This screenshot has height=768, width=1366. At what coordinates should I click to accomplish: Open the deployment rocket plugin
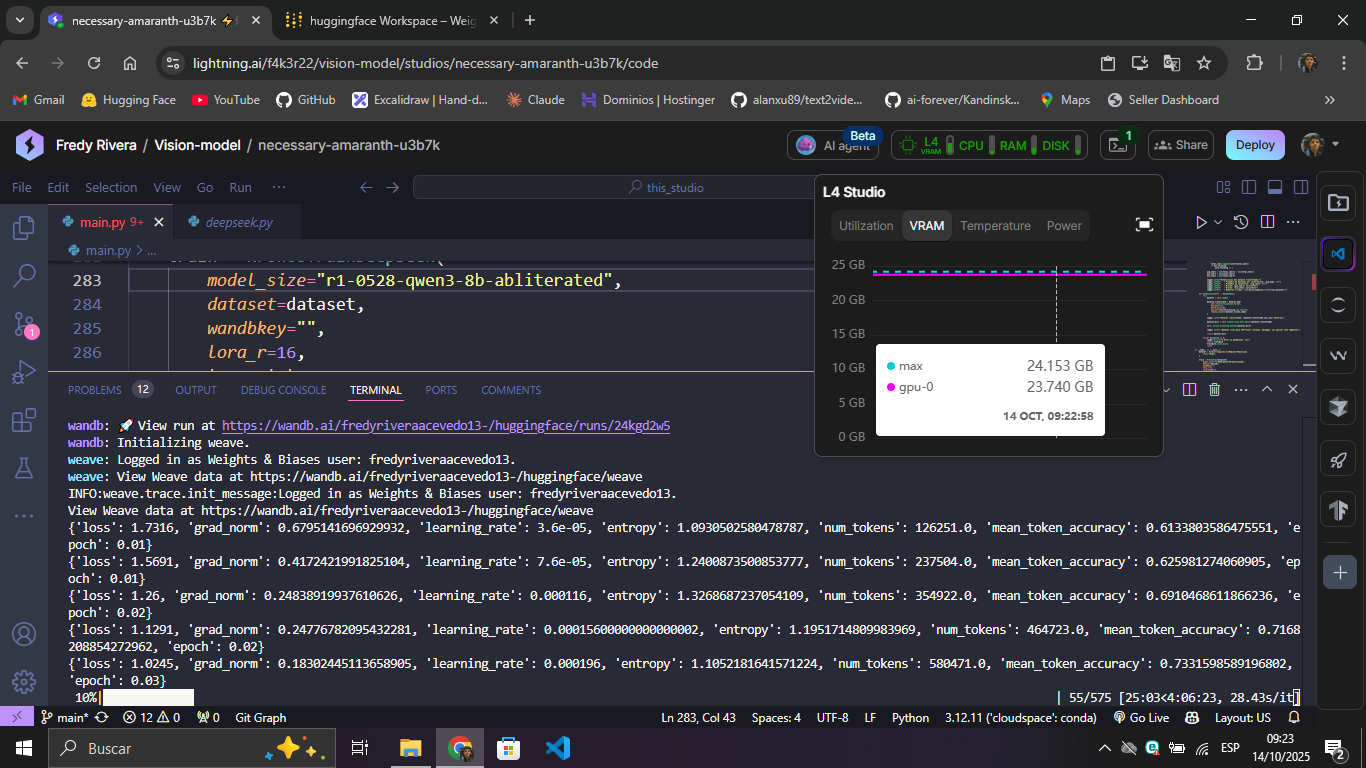tap(1338, 460)
